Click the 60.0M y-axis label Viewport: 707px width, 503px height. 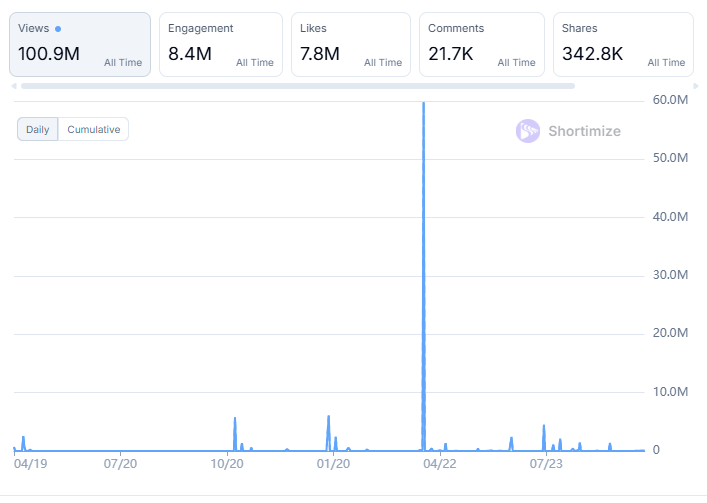pyautogui.click(x=670, y=100)
